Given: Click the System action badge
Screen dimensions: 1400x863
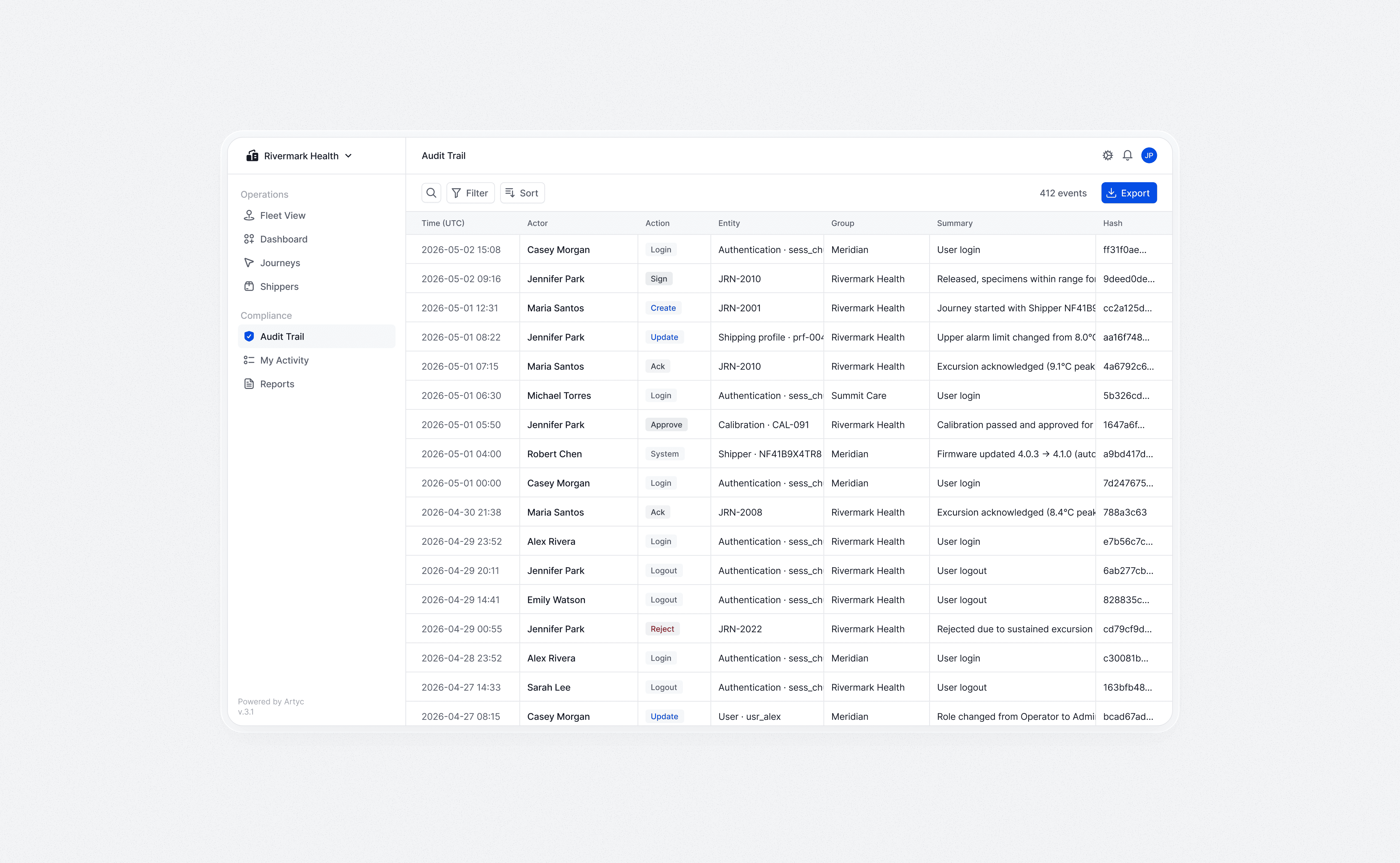Looking at the screenshot, I should point(665,454).
